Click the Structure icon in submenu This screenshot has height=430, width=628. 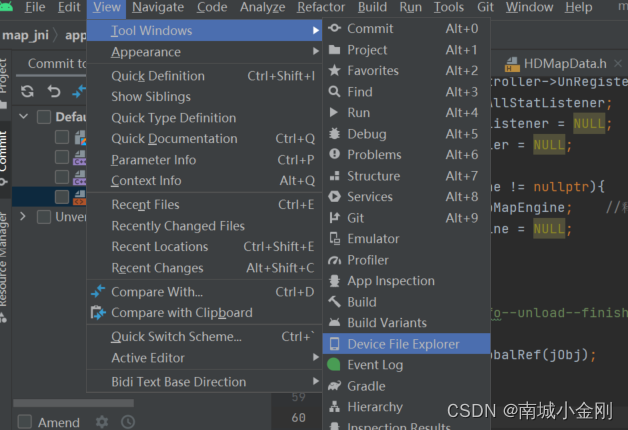click(334, 176)
